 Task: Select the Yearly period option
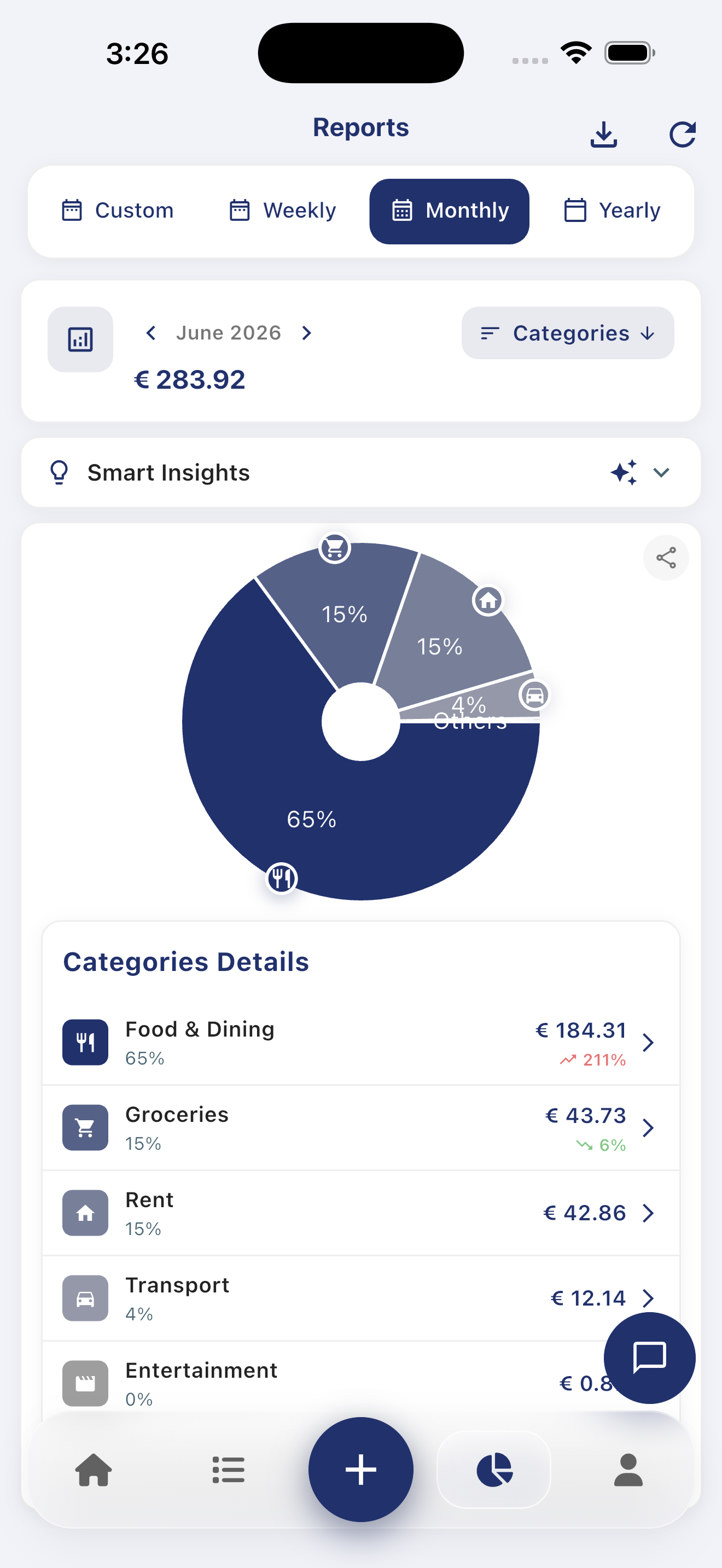coord(612,211)
